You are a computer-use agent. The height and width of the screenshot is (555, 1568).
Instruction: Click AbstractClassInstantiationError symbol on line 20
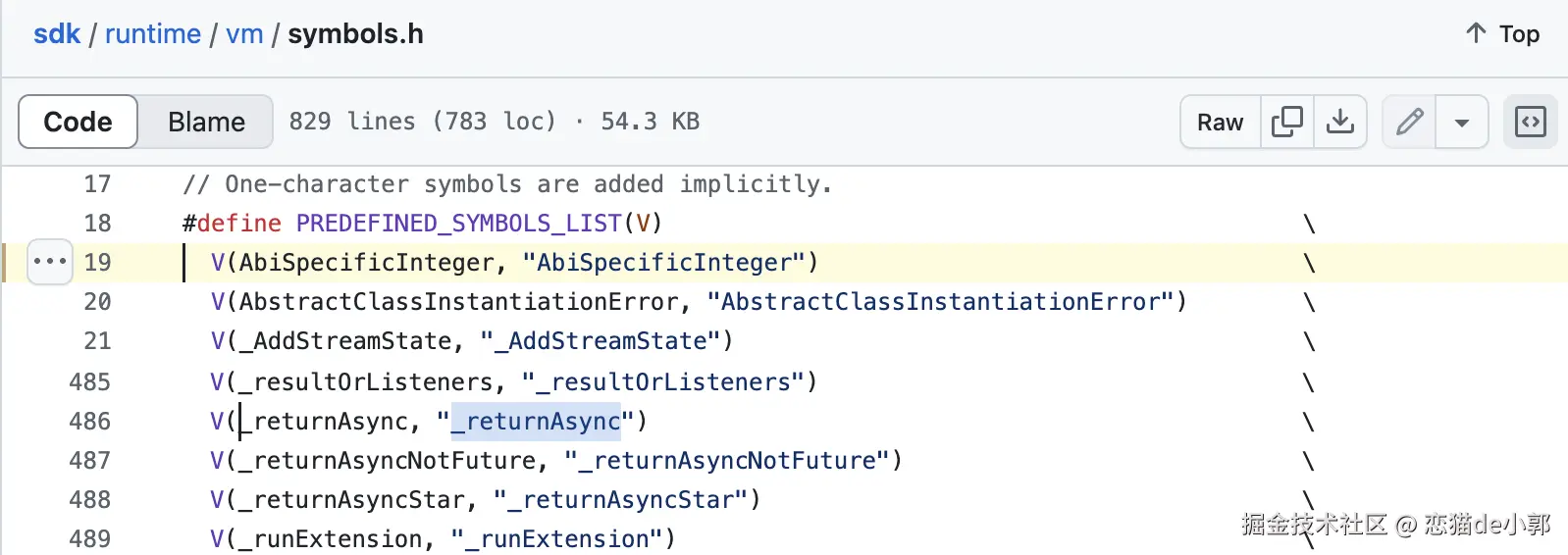tap(458, 302)
